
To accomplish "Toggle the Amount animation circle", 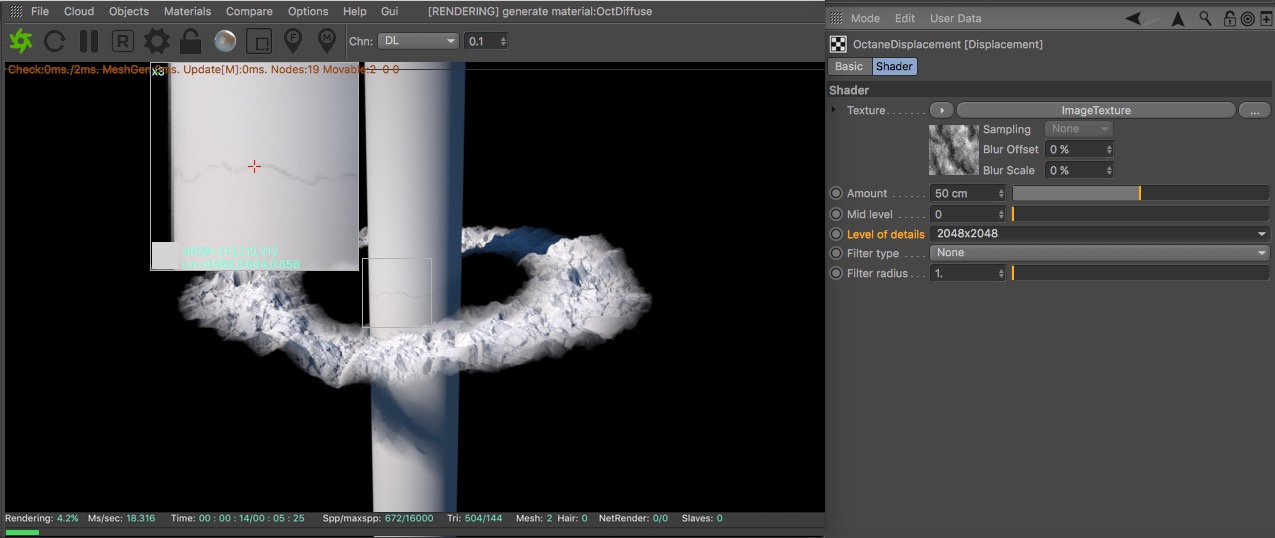I will point(836,193).
